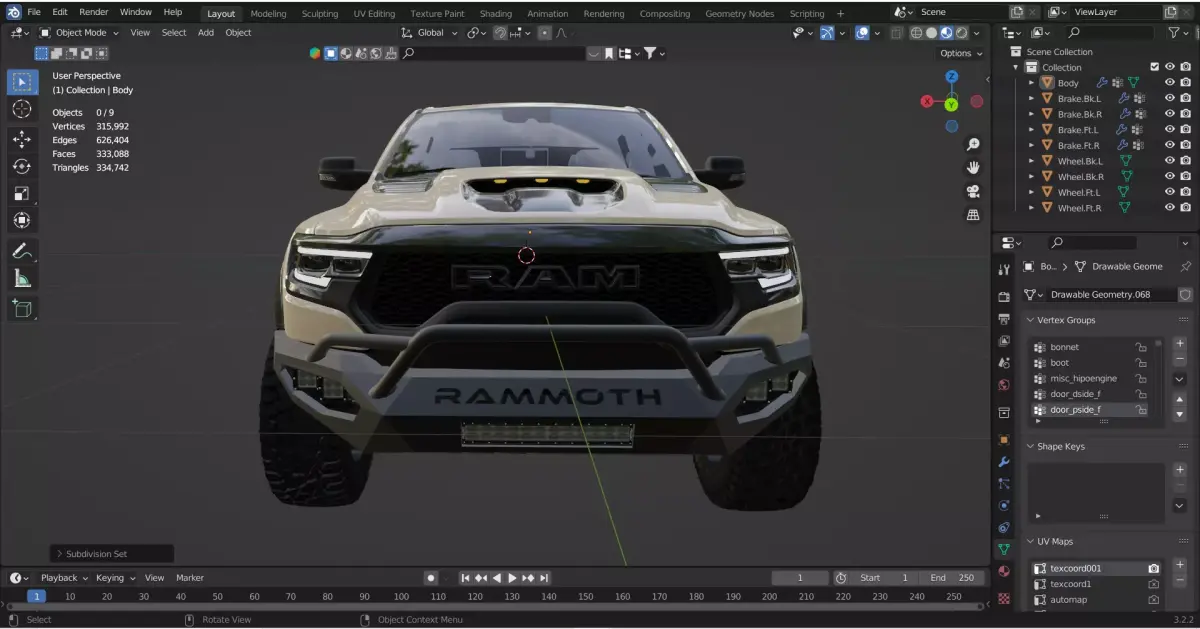
Task: Add a new vertex group with plus
Action: 1180,344
